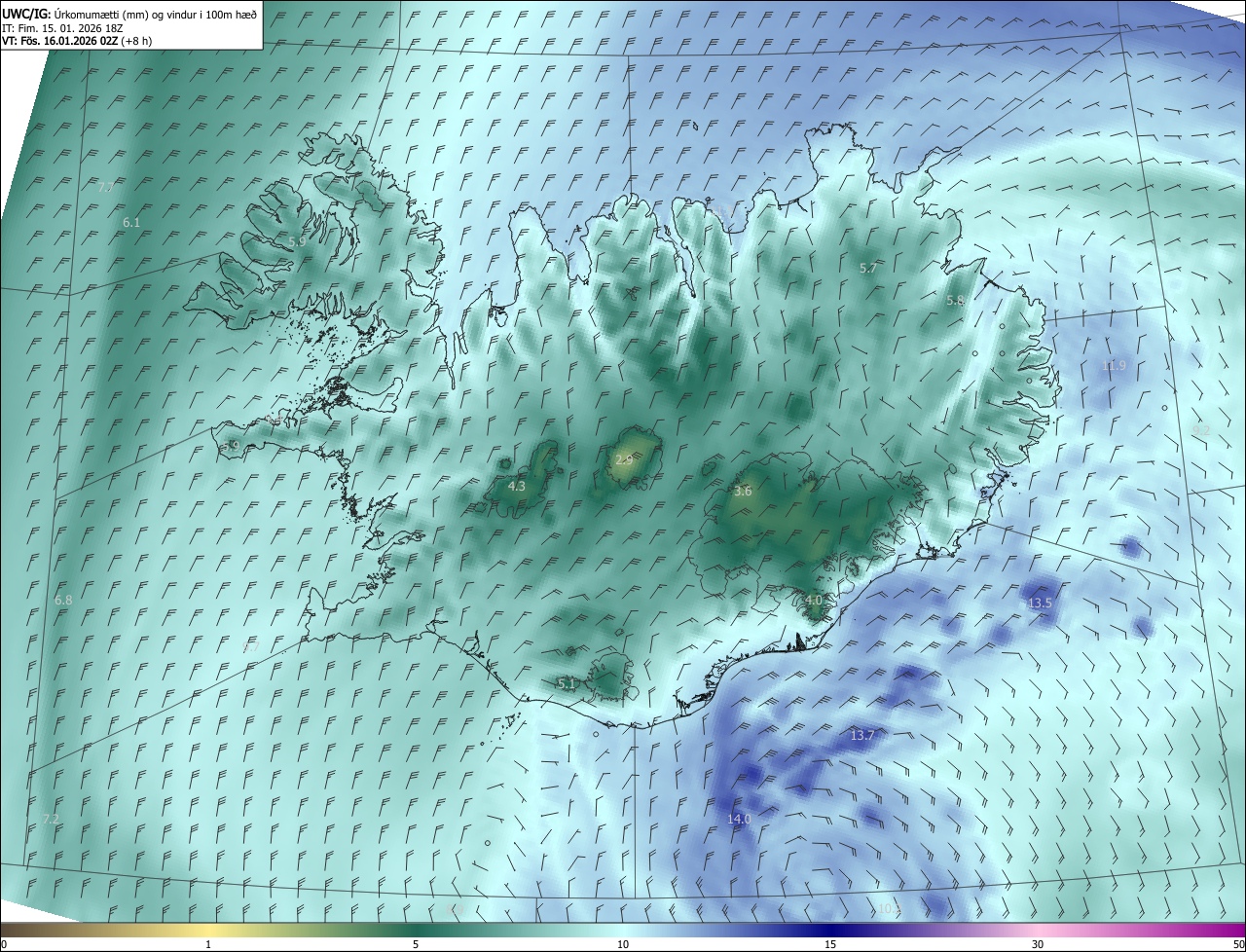The height and width of the screenshot is (952, 1246).
Task: Click the 5.1 value label
Action: [567, 684]
